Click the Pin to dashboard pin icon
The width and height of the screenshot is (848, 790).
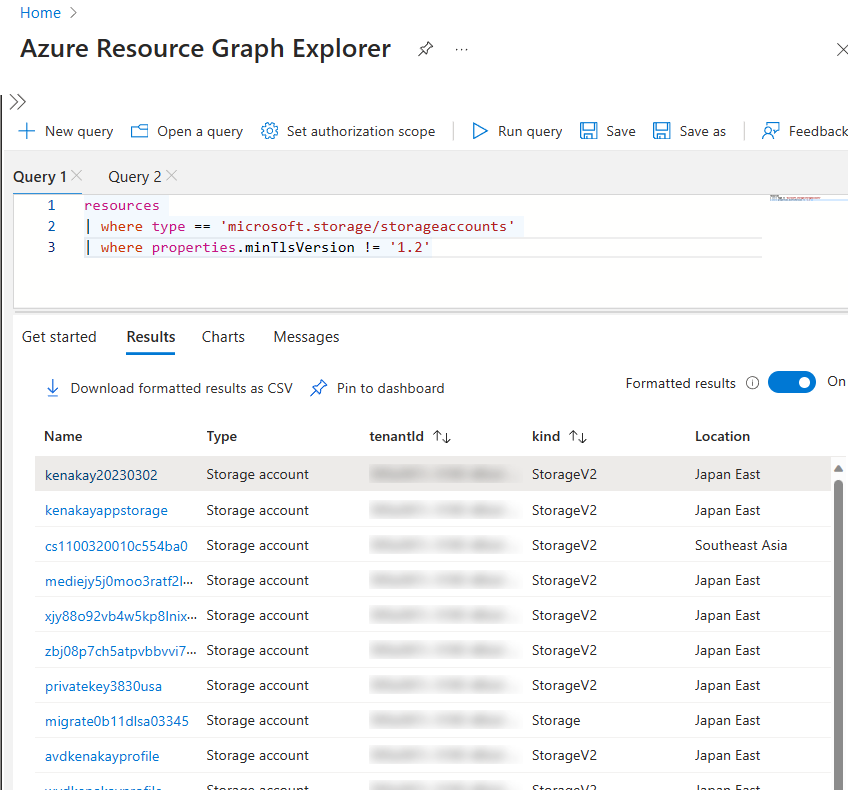[x=319, y=388]
